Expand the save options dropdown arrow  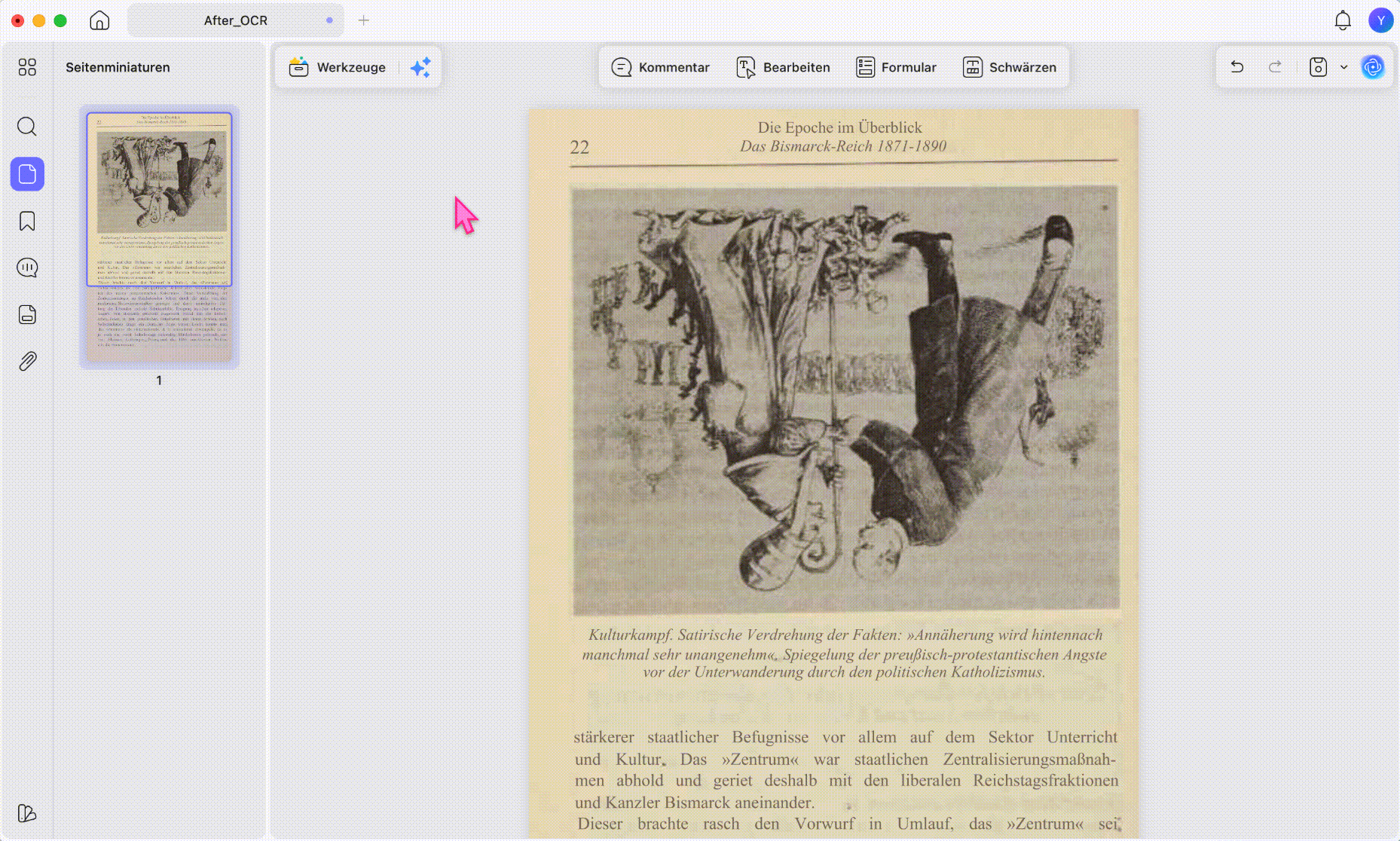pos(1343,67)
